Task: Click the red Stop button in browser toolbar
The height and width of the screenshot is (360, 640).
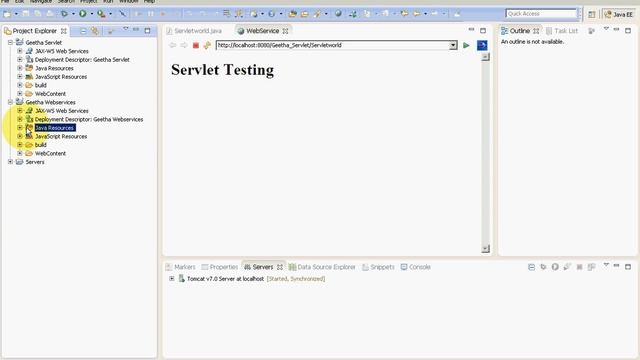Action: pos(196,45)
